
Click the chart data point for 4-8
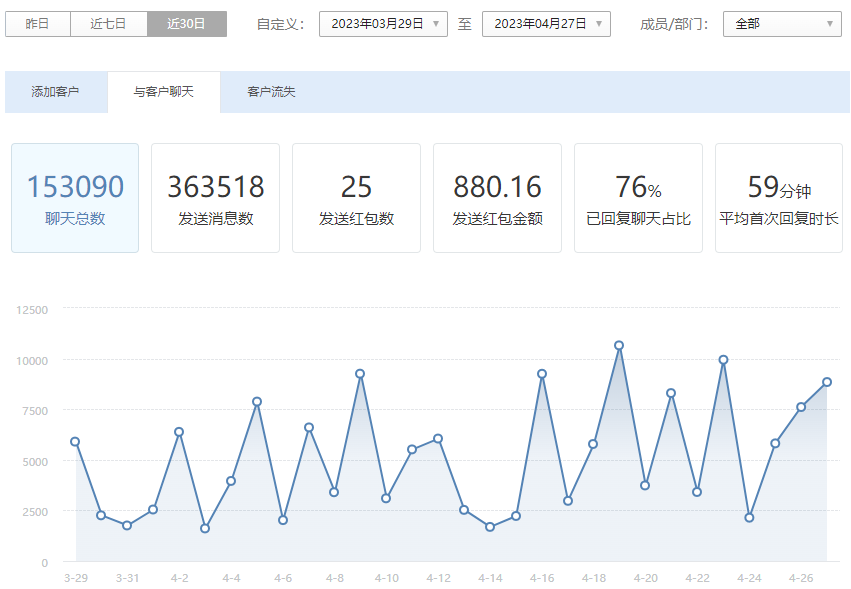(x=334, y=492)
